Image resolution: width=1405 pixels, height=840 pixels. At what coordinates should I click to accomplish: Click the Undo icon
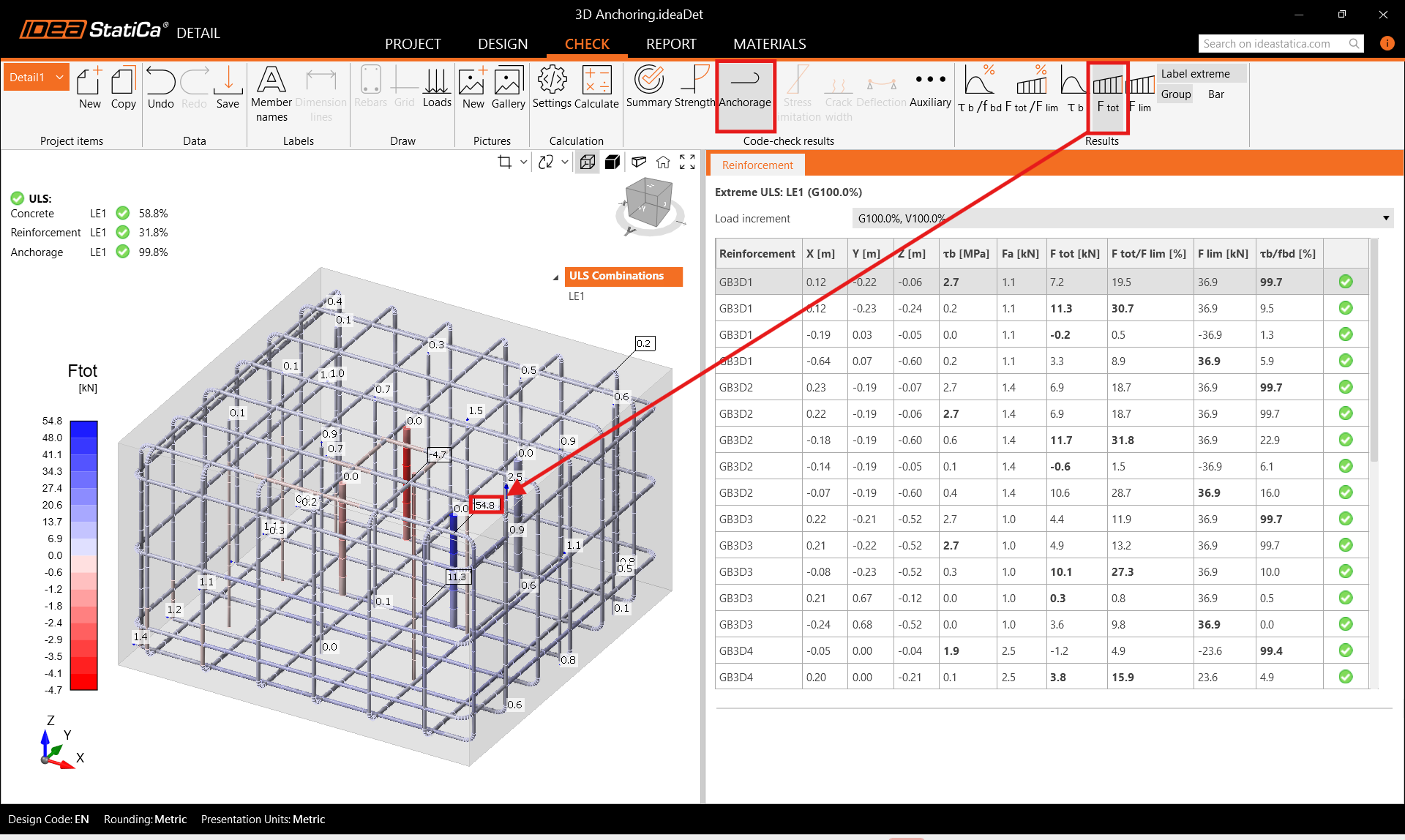(160, 87)
